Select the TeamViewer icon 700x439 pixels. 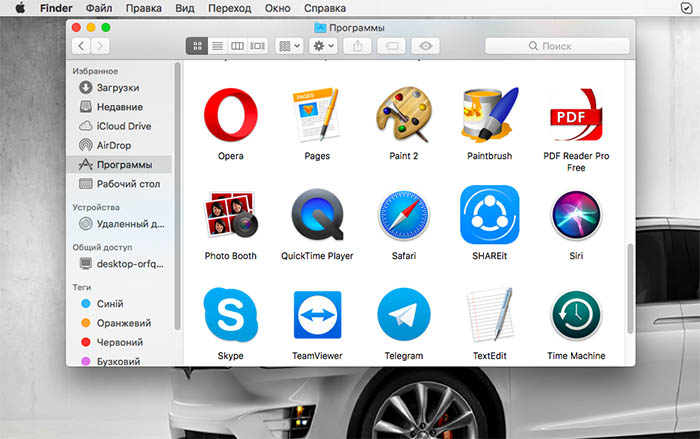click(317, 315)
